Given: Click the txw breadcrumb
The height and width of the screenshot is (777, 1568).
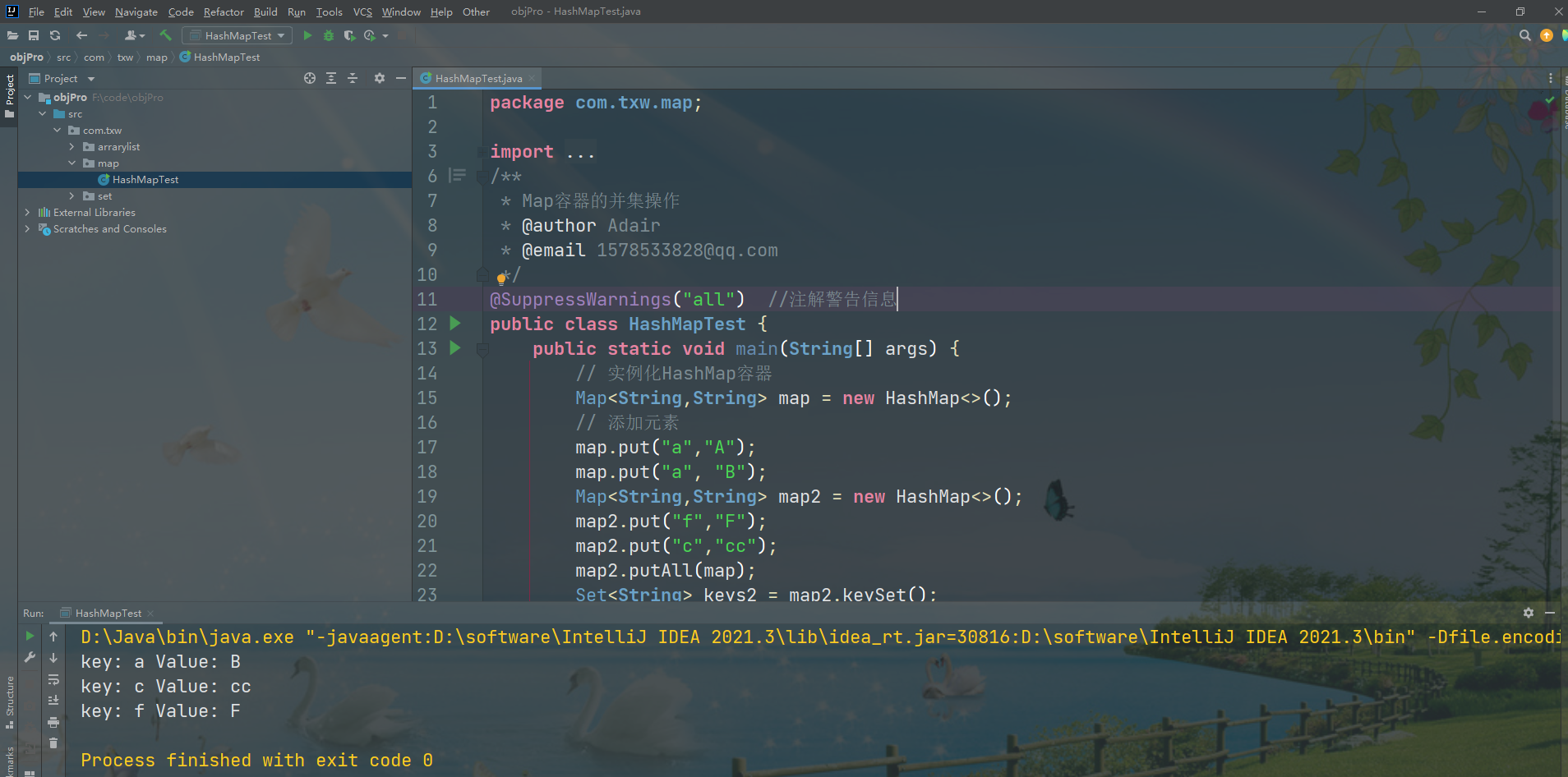Looking at the screenshot, I should 125,57.
